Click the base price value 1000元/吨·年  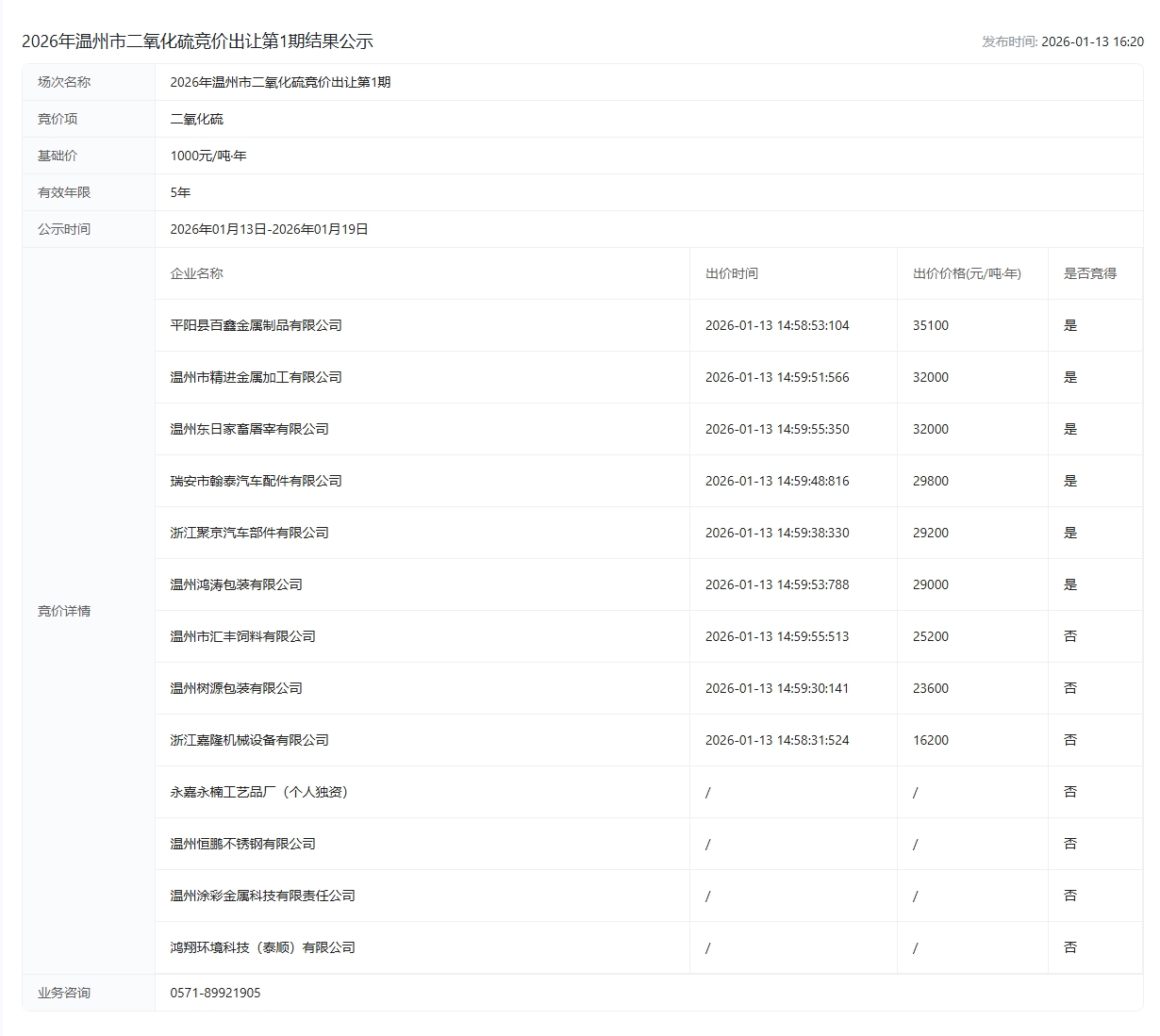(x=207, y=156)
